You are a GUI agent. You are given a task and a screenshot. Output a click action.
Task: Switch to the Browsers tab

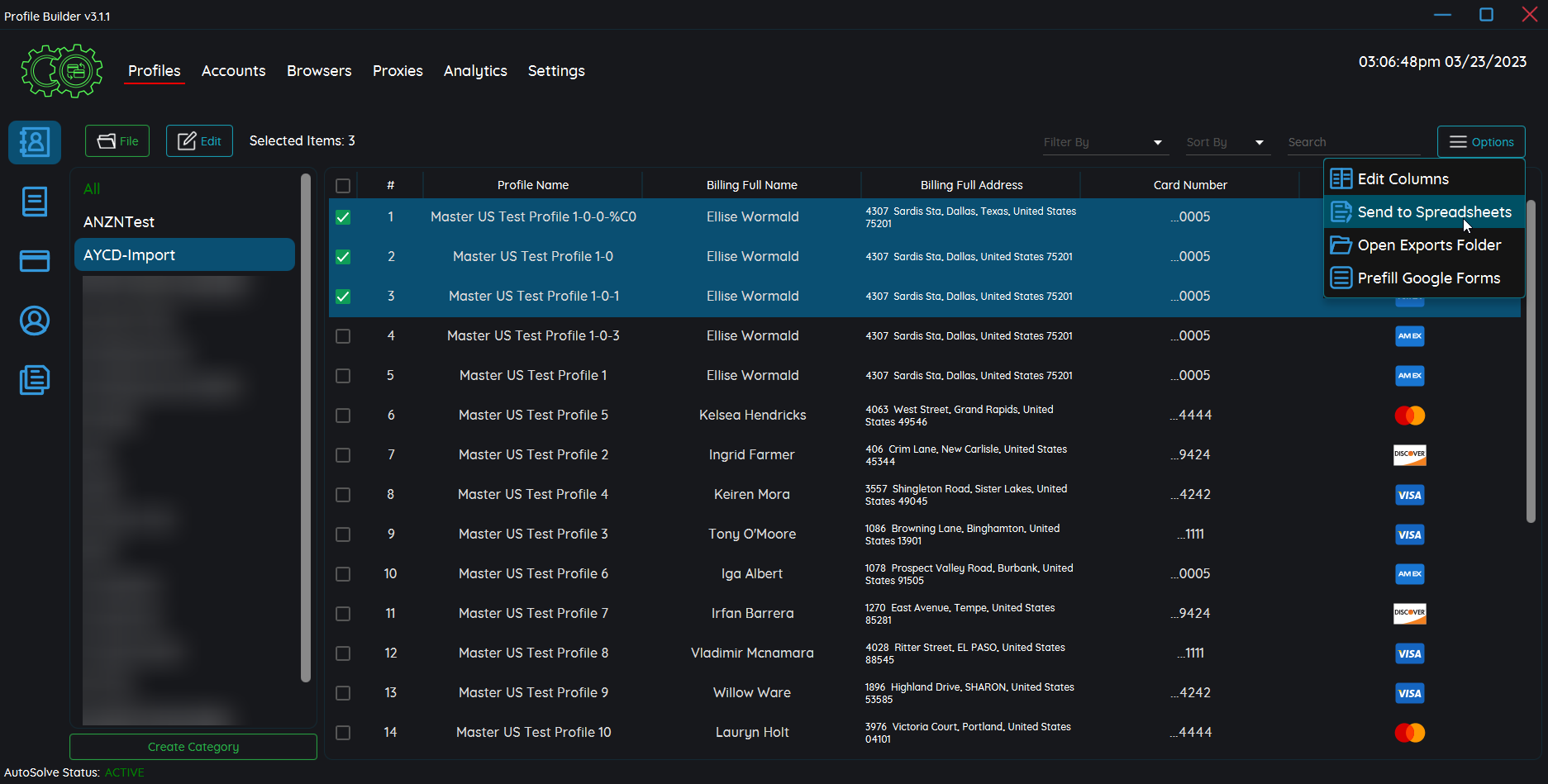pos(319,71)
